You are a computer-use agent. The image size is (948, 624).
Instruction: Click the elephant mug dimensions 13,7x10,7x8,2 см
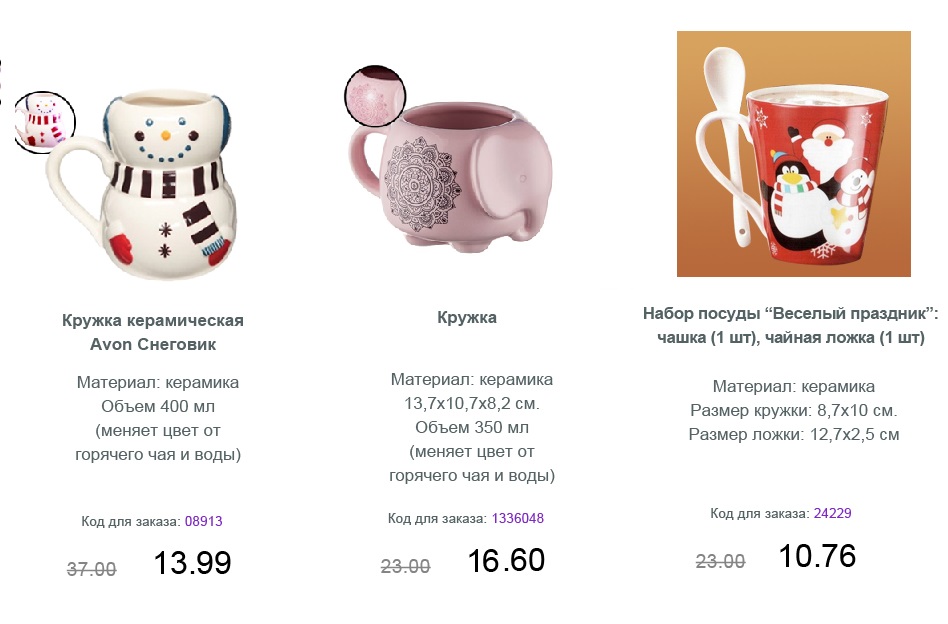[x=472, y=403]
